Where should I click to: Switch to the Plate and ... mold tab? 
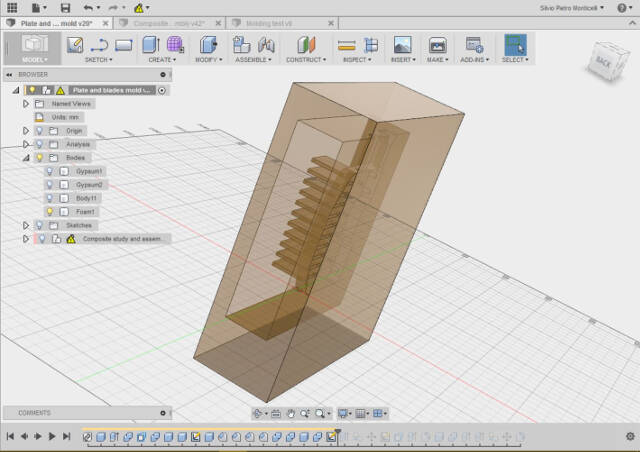click(x=56, y=23)
